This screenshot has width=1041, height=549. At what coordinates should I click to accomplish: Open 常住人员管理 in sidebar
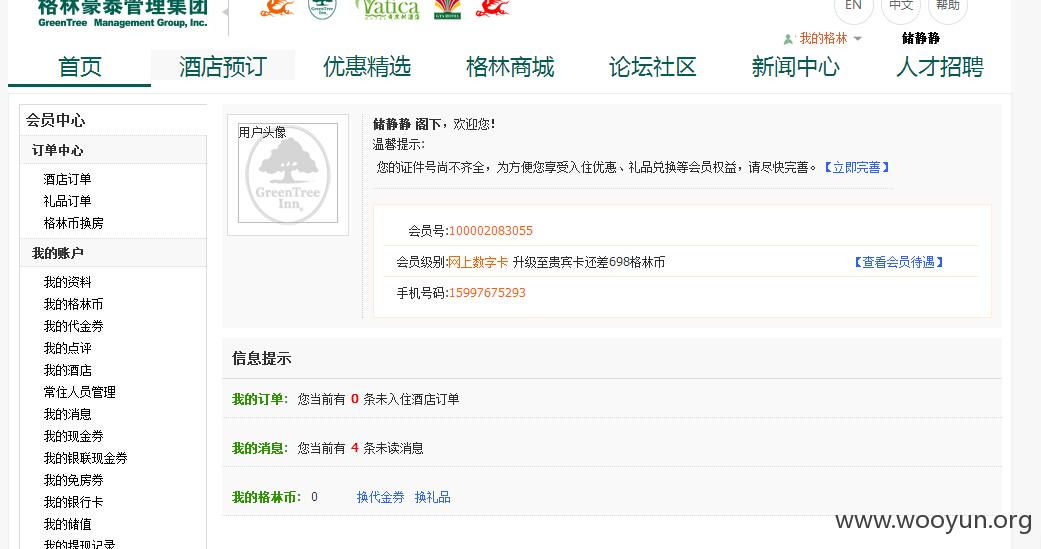click(79, 392)
